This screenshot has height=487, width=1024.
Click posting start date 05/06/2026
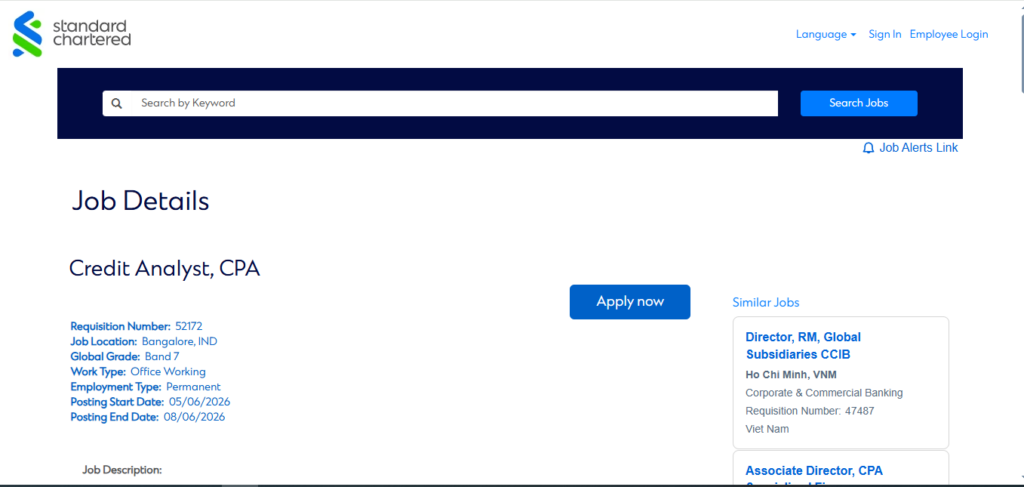tap(199, 402)
